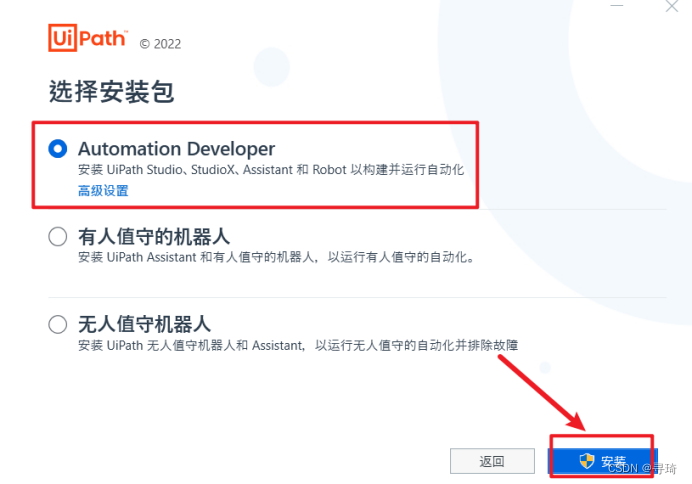Select the 无人值守机器人 radio option
692x484 pixels.
pos(58,325)
